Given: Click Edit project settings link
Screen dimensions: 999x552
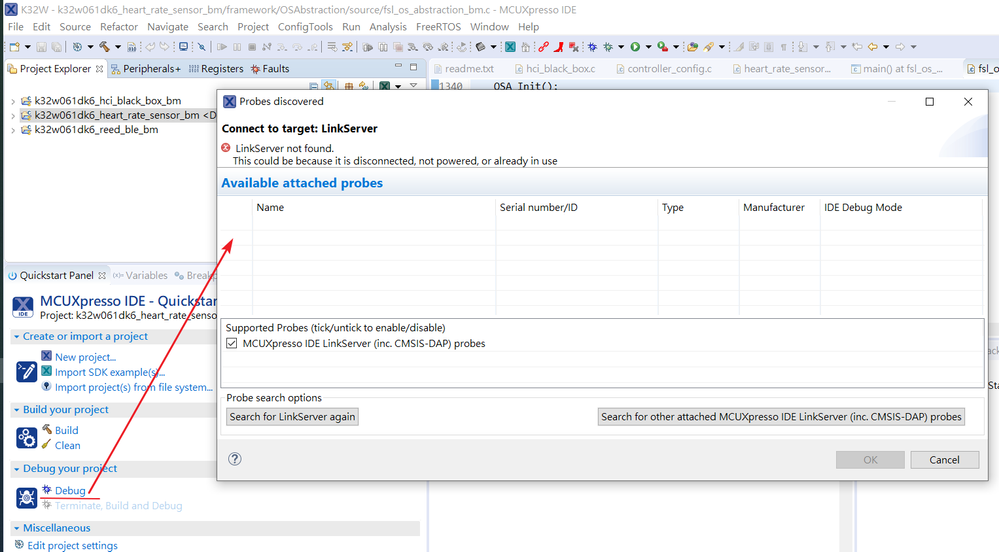Looking at the screenshot, I should click(72, 546).
